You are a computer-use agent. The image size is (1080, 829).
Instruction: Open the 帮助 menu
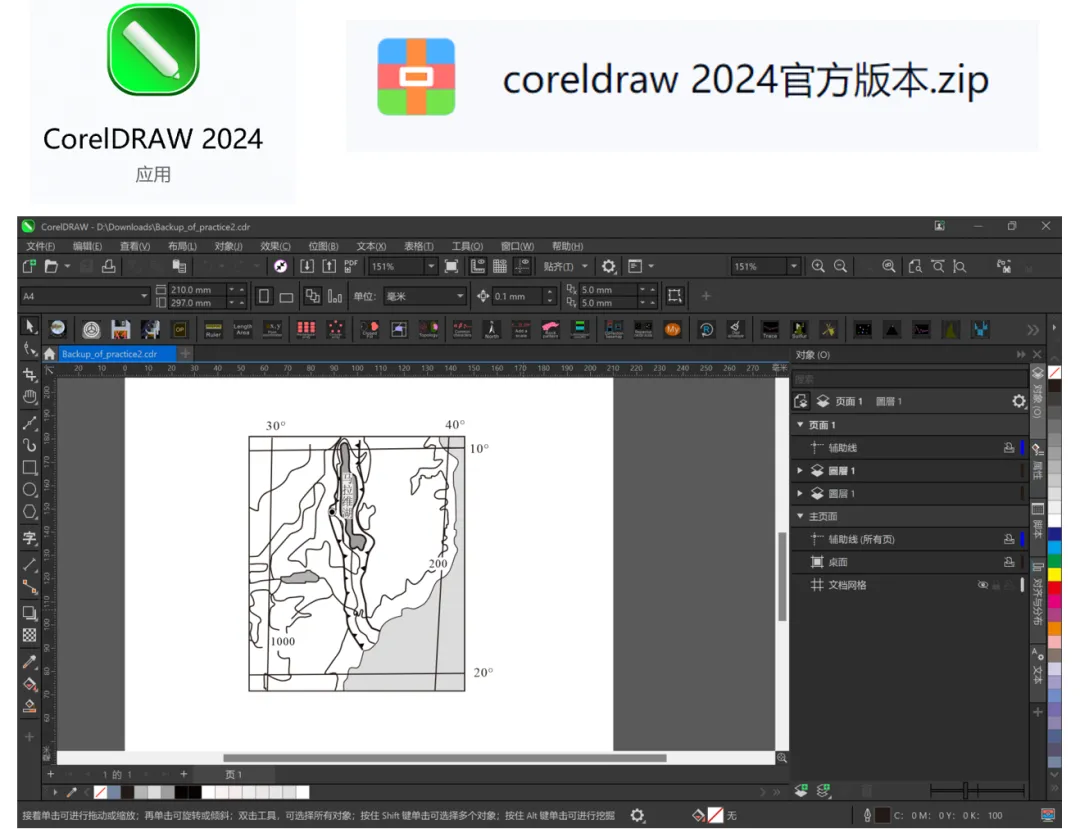pyautogui.click(x=567, y=246)
